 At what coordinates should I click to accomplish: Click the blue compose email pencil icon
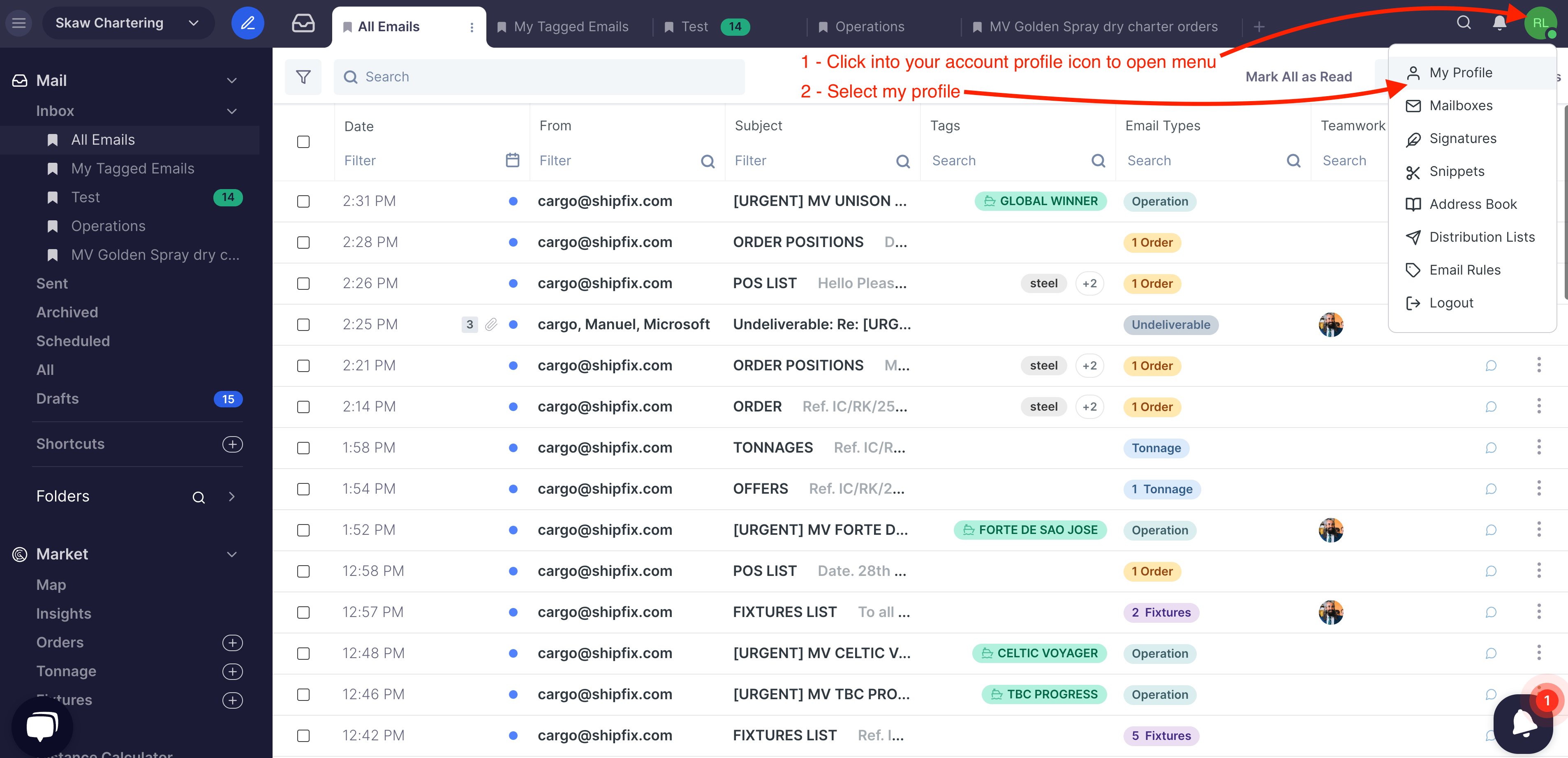[x=247, y=23]
